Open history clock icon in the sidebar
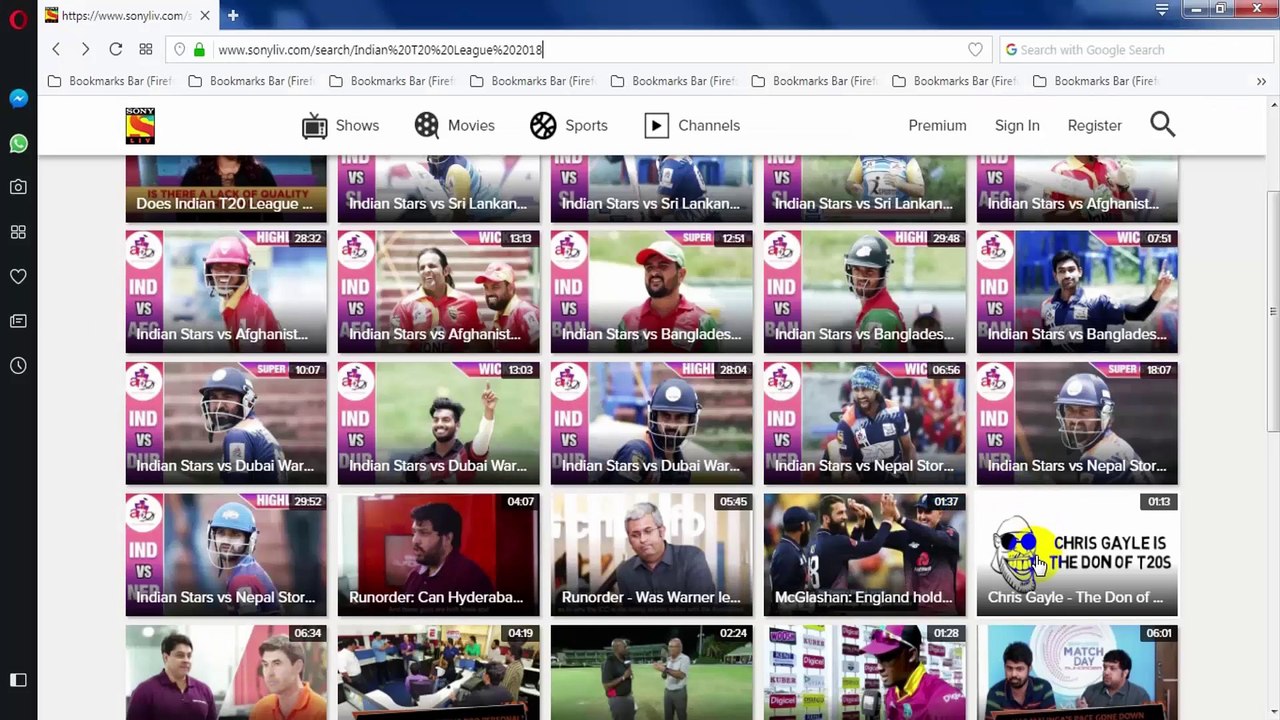This screenshot has width=1280, height=720. (18, 366)
